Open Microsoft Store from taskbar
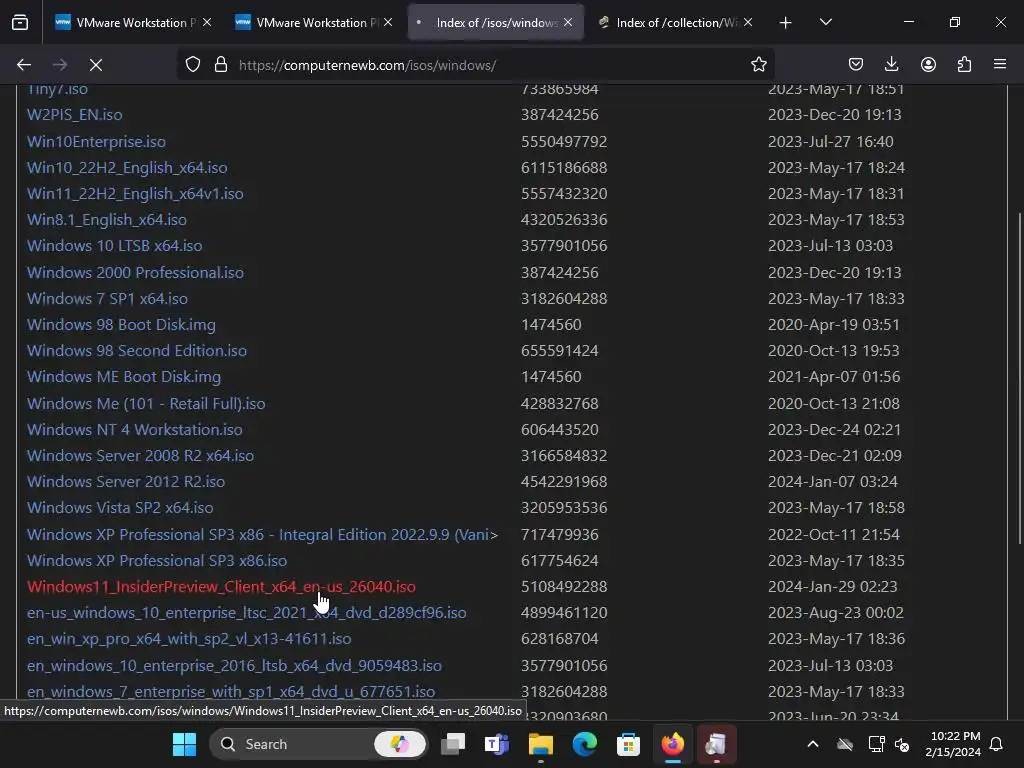Image resolution: width=1024 pixels, height=768 pixels. pos(628,744)
